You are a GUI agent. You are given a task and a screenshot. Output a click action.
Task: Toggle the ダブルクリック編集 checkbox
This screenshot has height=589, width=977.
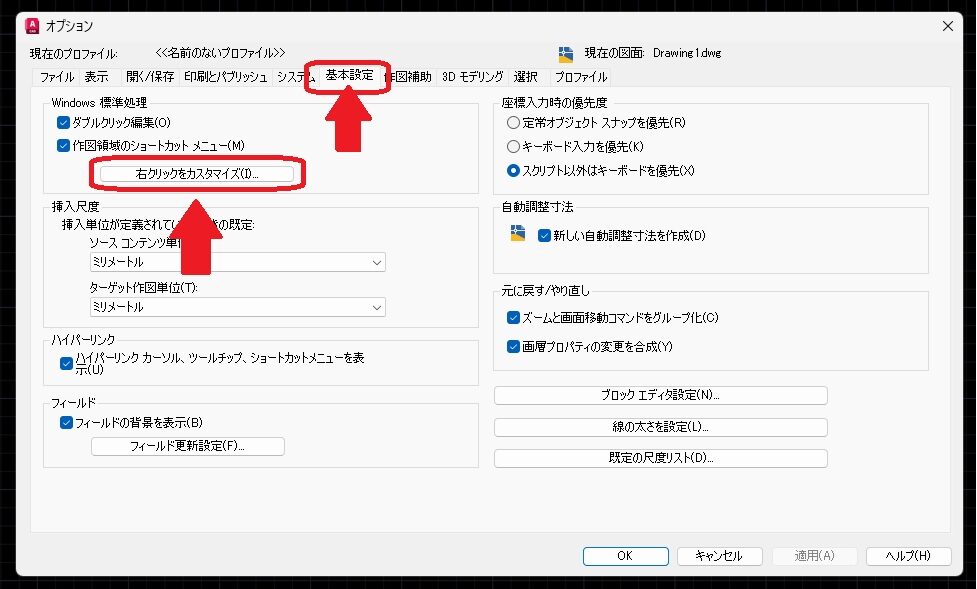65,123
